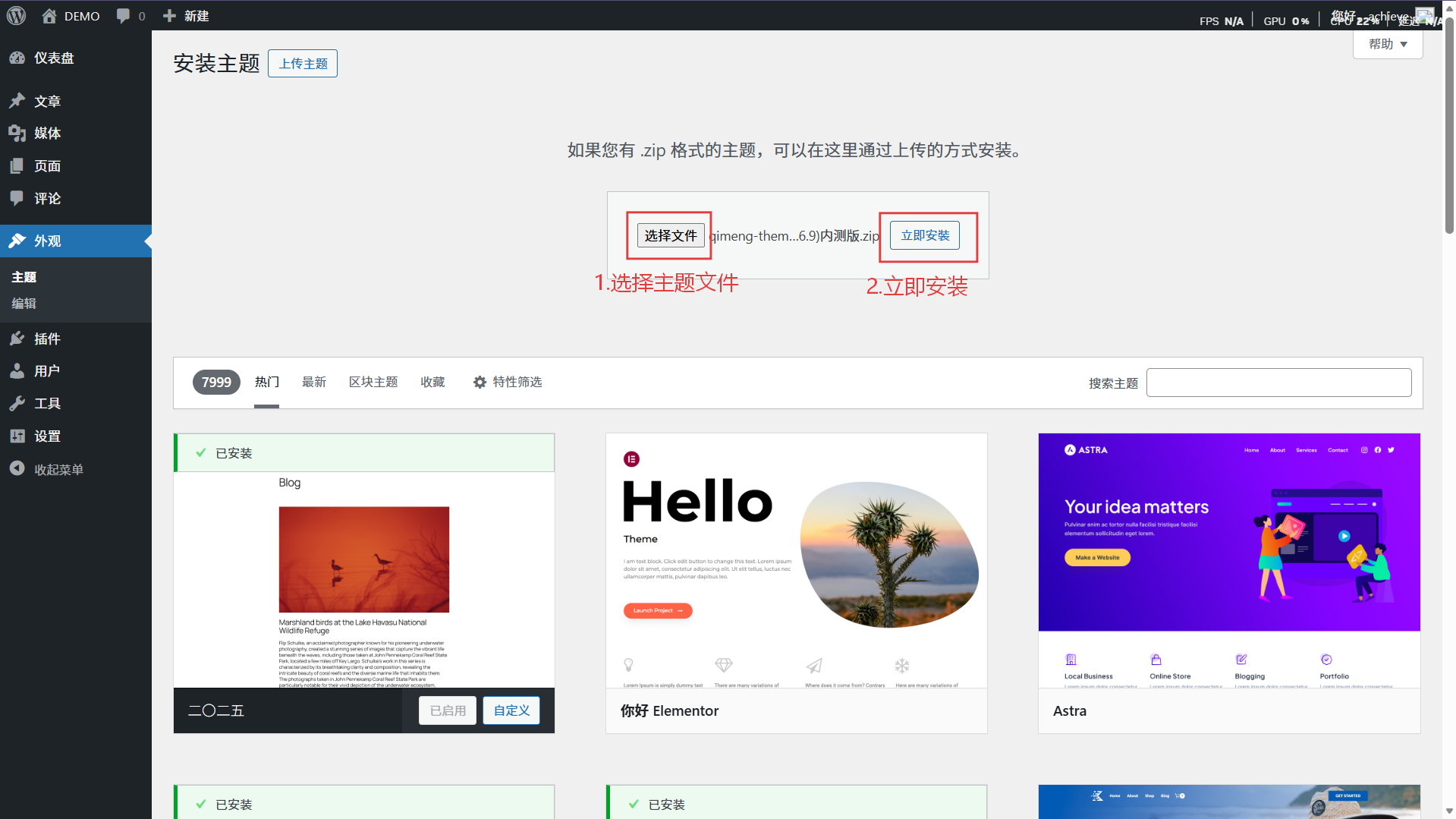Switch to the 区块主题 tab
This screenshot has width=1456, height=819.
pyautogui.click(x=373, y=382)
